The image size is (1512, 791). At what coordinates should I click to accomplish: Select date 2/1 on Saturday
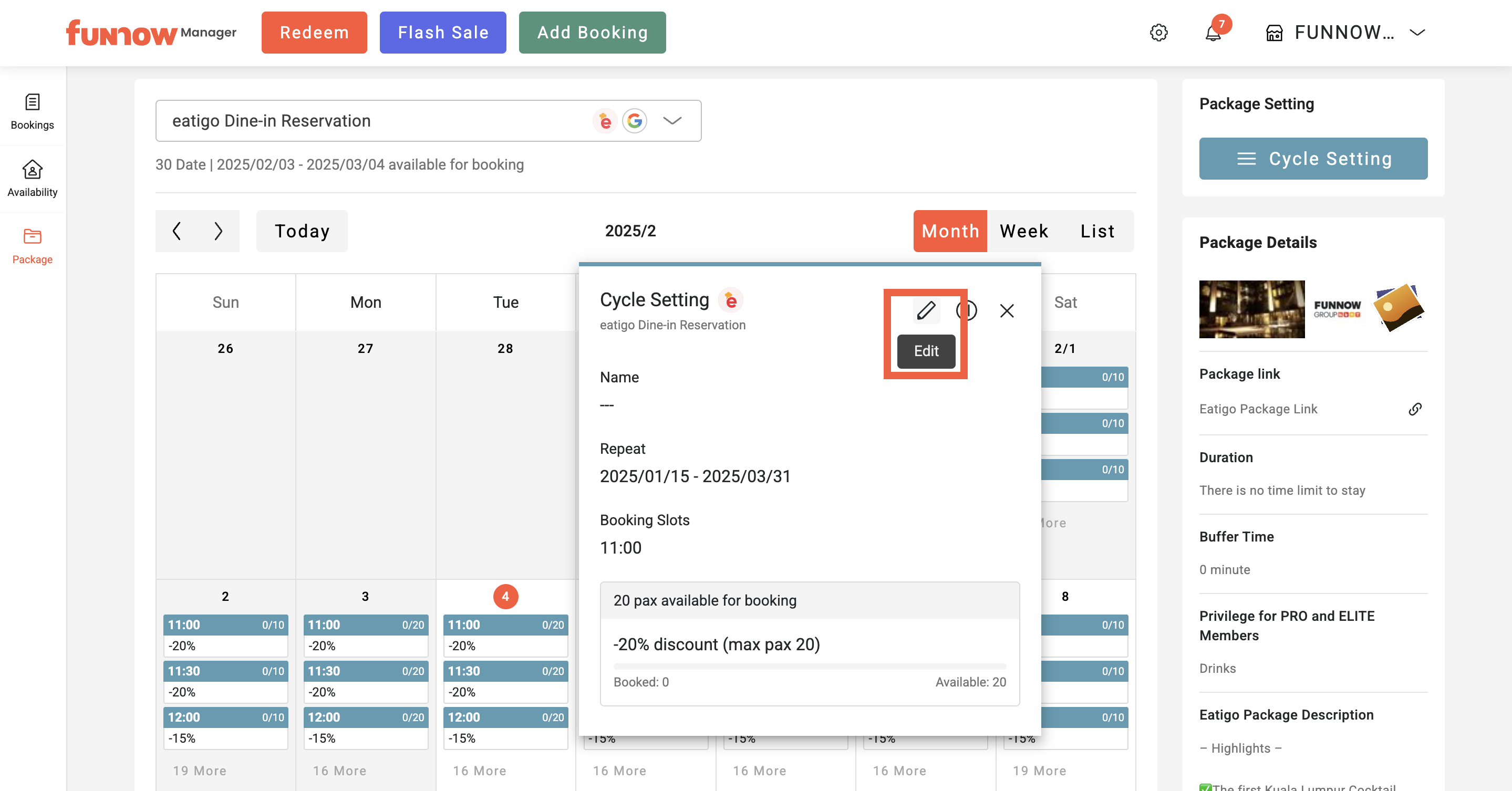[x=1065, y=349]
